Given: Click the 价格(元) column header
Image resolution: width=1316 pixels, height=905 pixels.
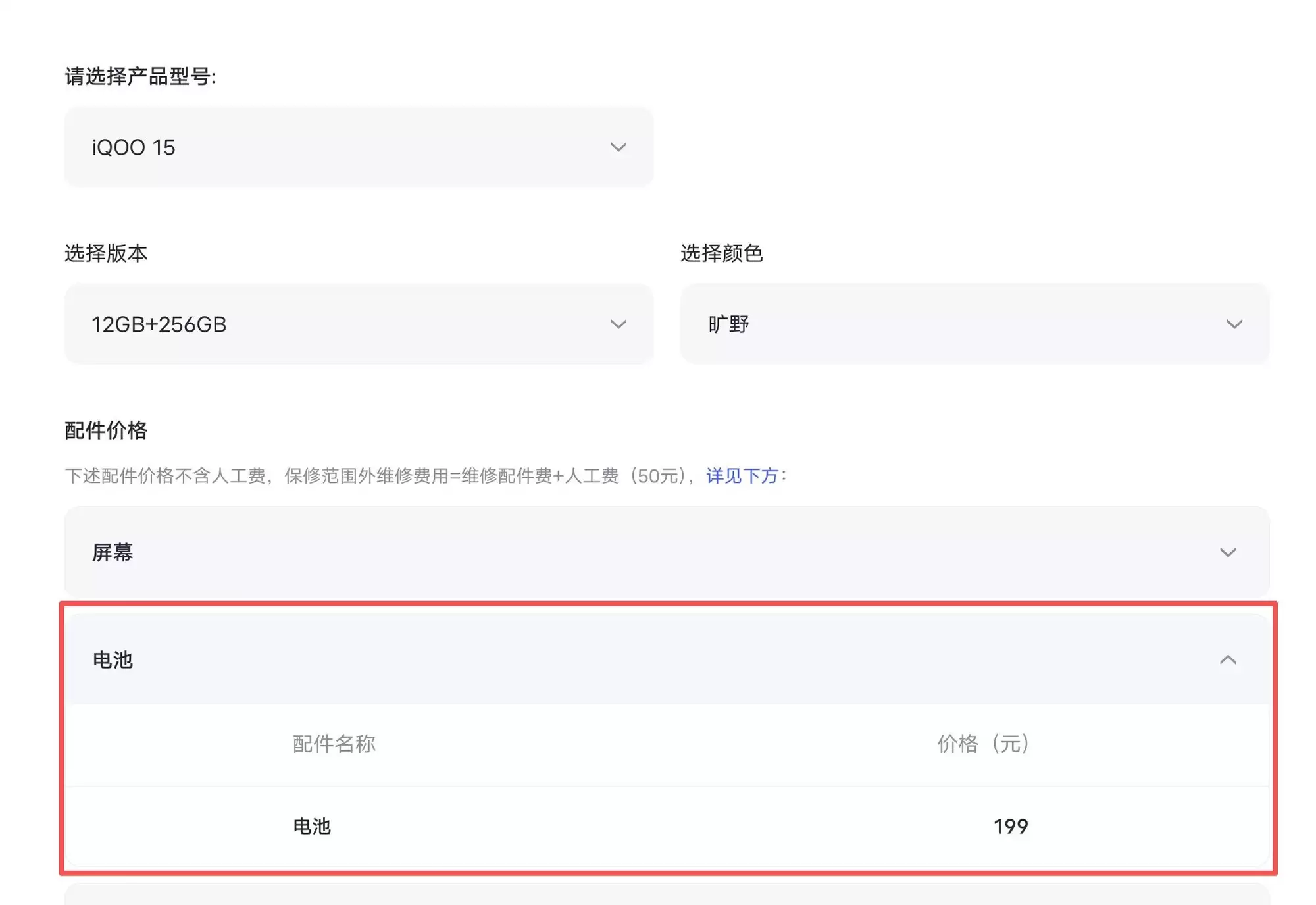Looking at the screenshot, I should click(x=983, y=744).
